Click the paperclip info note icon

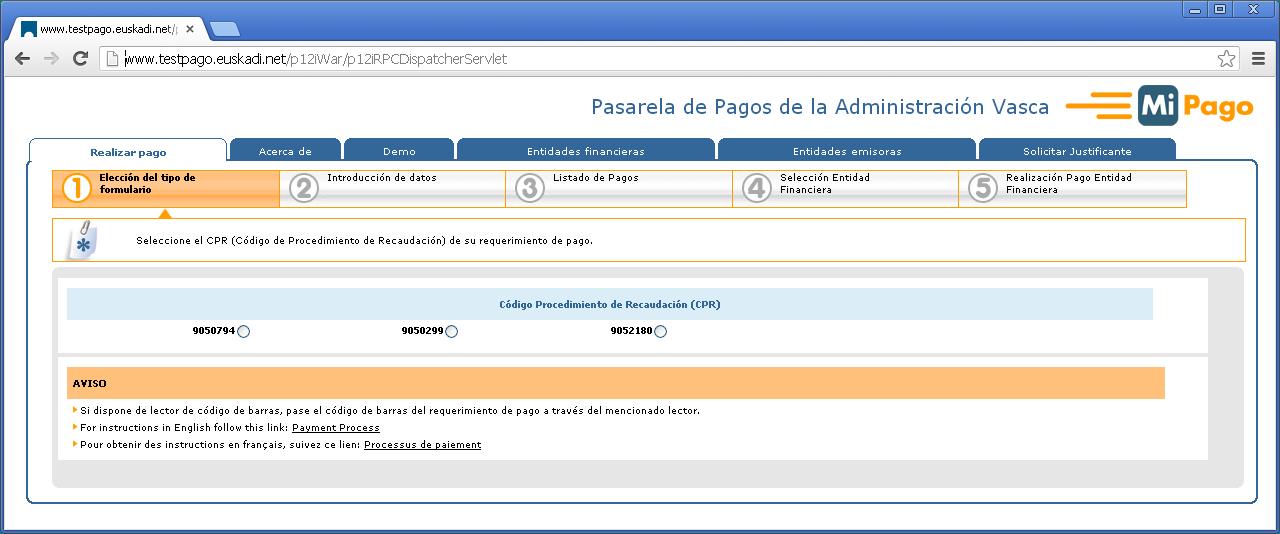click(x=81, y=241)
